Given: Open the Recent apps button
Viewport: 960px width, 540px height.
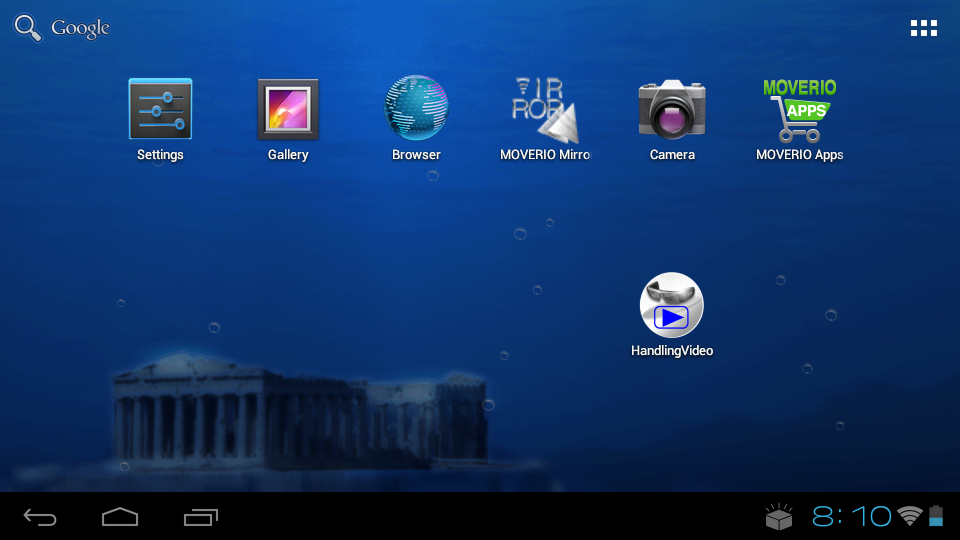Looking at the screenshot, I should click(201, 518).
